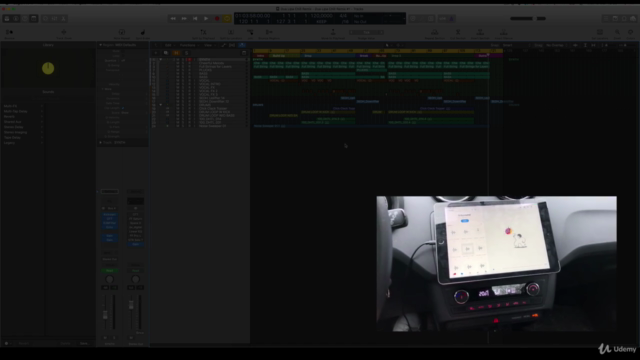Click the Note Repeat toolbar icon

[x=122, y=33]
